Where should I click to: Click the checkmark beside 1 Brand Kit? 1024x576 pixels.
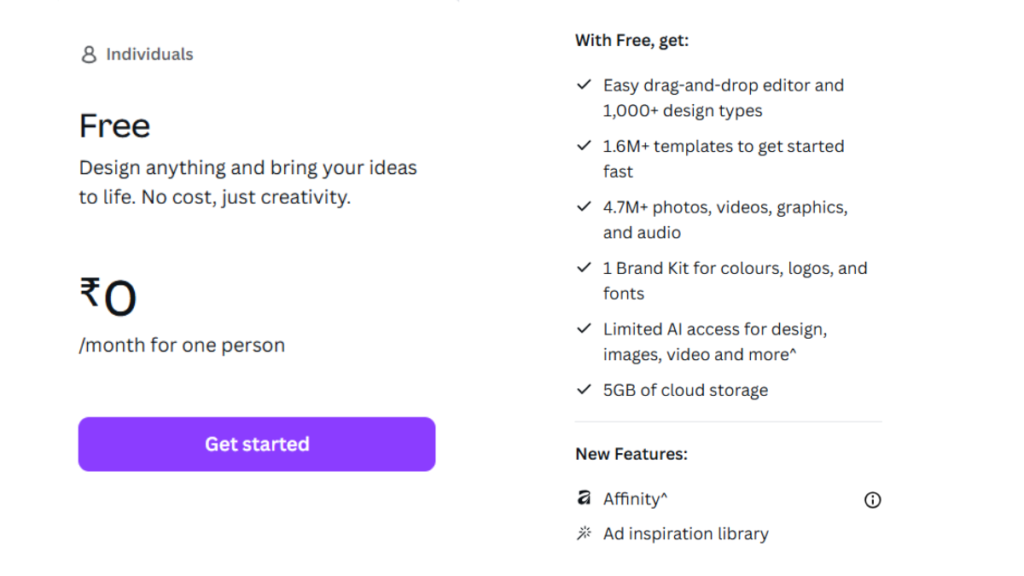584,267
